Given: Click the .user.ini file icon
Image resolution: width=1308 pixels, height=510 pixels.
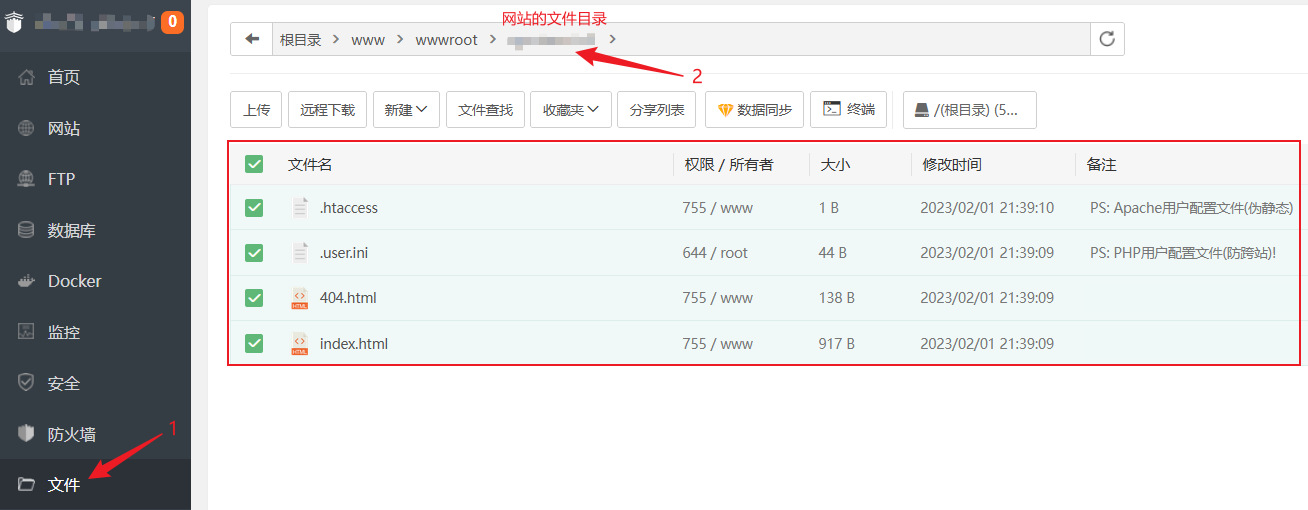Looking at the screenshot, I should 300,253.
